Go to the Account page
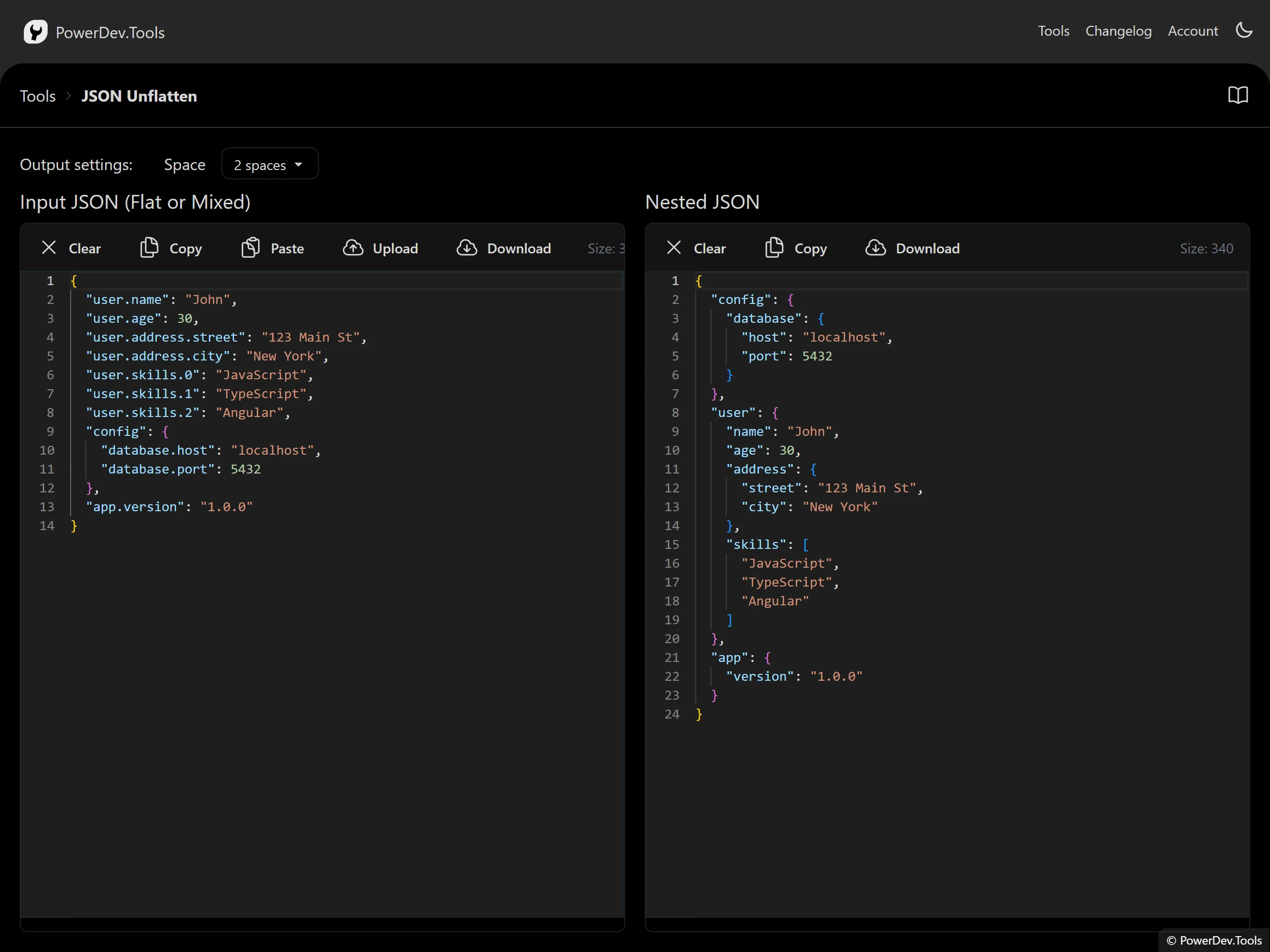 pyautogui.click(x=1193, y=31)
